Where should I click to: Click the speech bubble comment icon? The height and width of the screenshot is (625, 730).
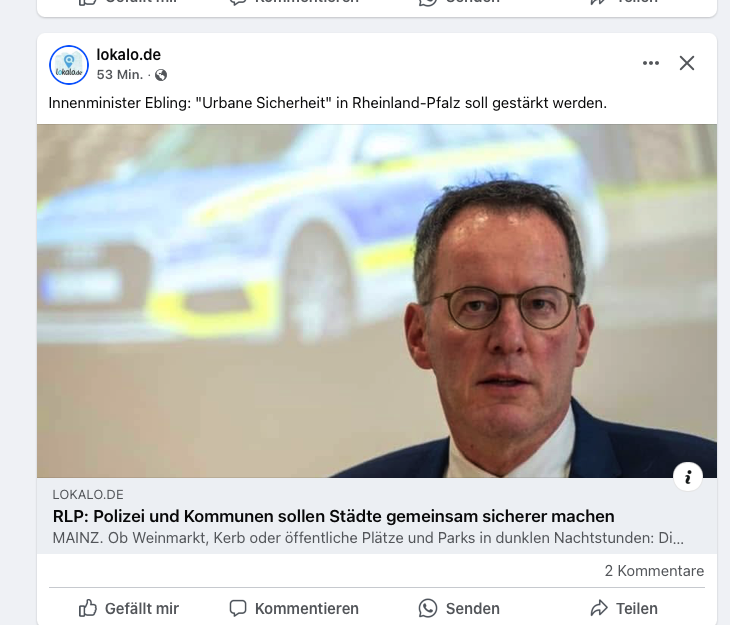pos(238,608)
